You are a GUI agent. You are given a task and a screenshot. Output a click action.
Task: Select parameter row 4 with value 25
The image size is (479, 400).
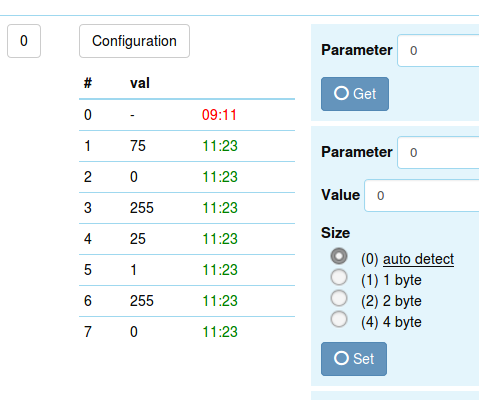187,239
